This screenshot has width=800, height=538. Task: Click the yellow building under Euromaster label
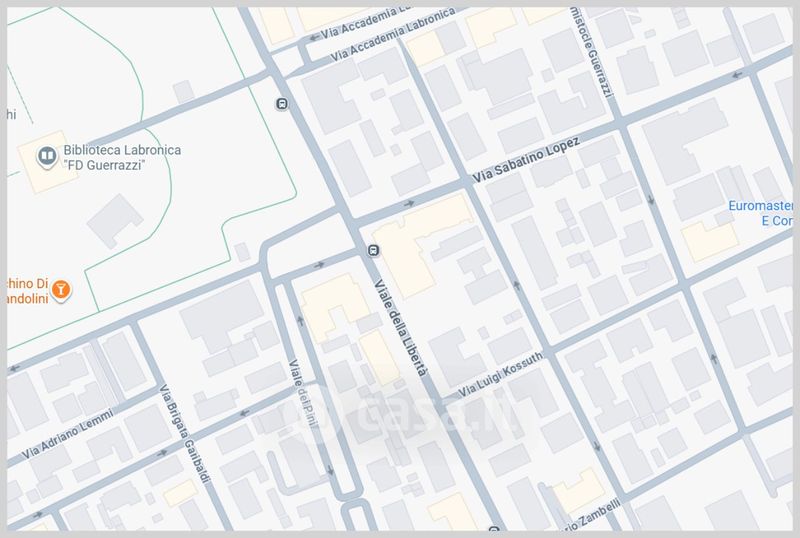tap(708, 241)
